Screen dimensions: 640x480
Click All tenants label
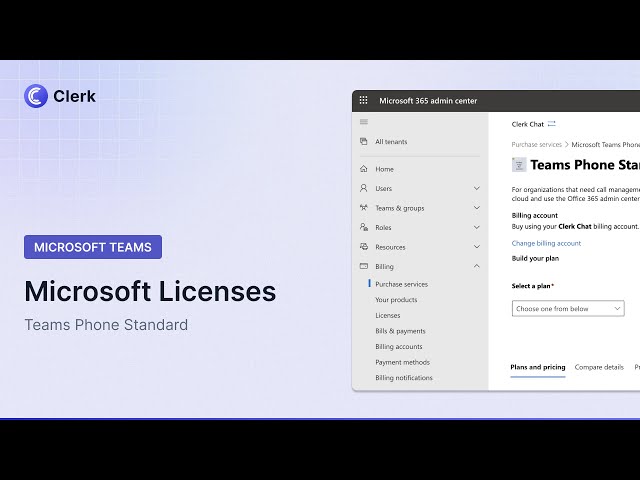click(391, 142)
